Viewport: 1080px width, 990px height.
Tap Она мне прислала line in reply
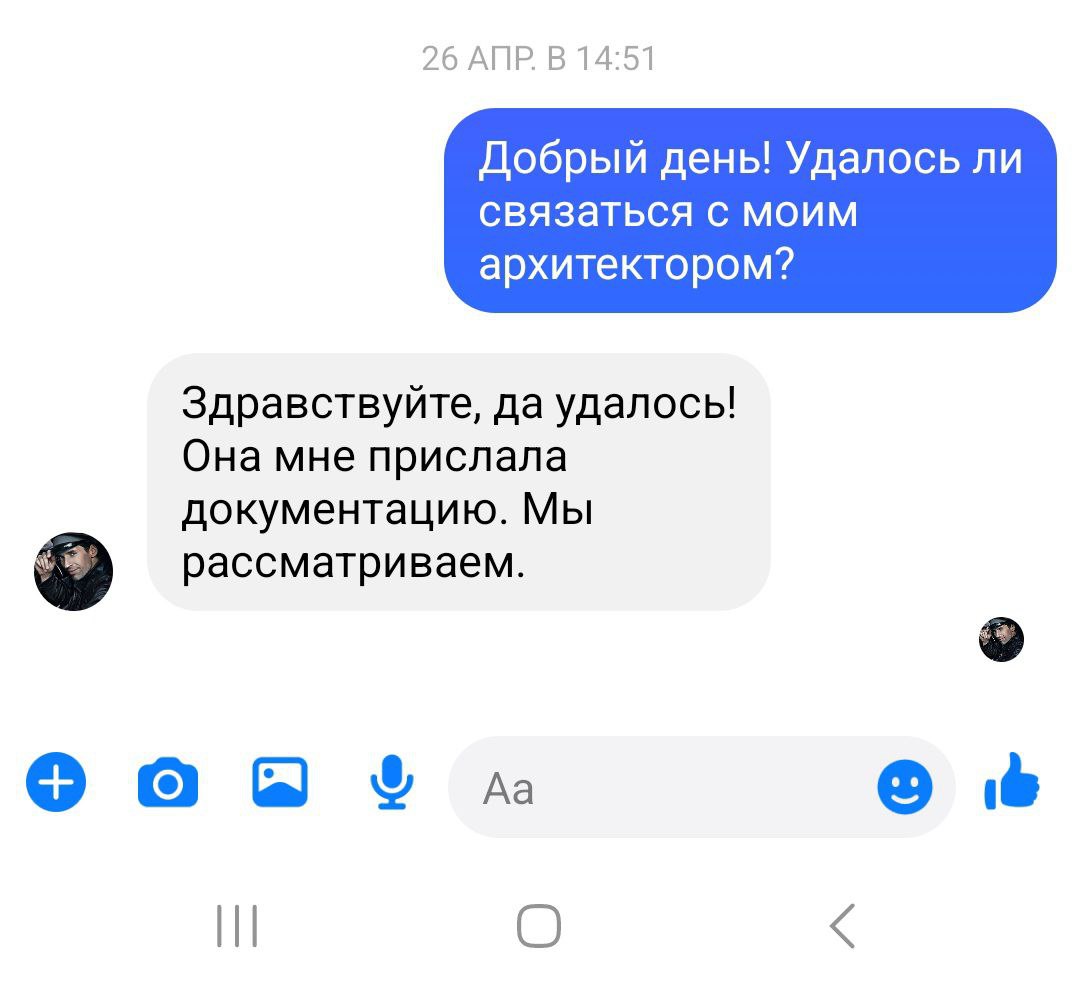[x=375, y=457]
